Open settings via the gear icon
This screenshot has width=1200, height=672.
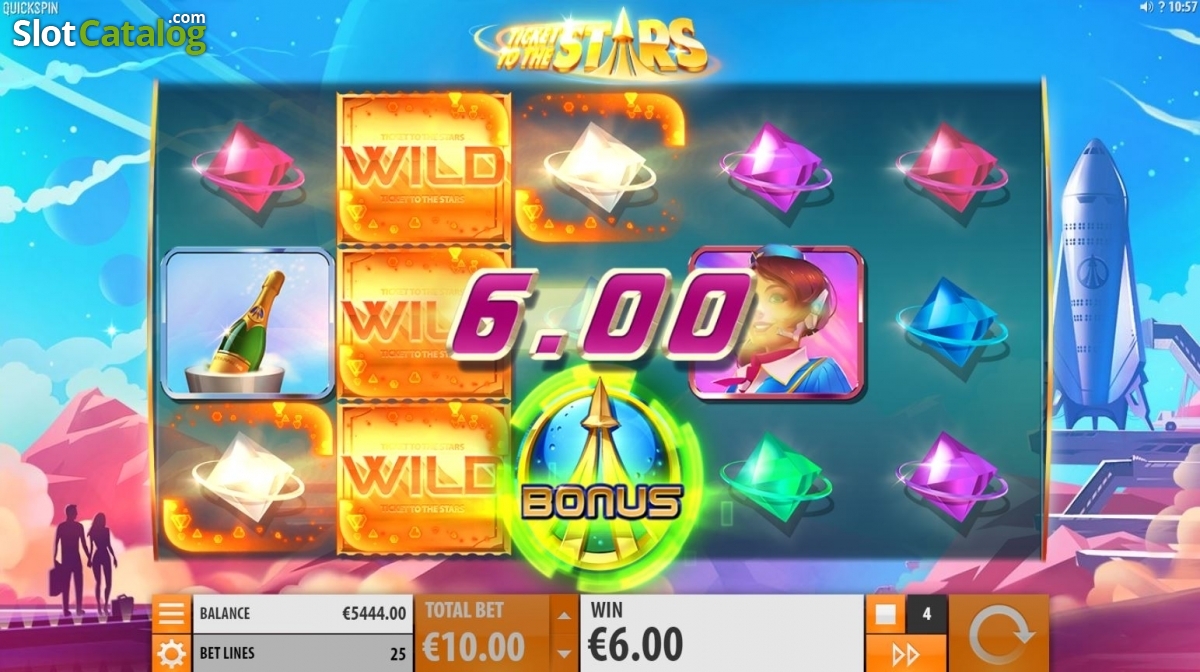[x=171, y=653]
